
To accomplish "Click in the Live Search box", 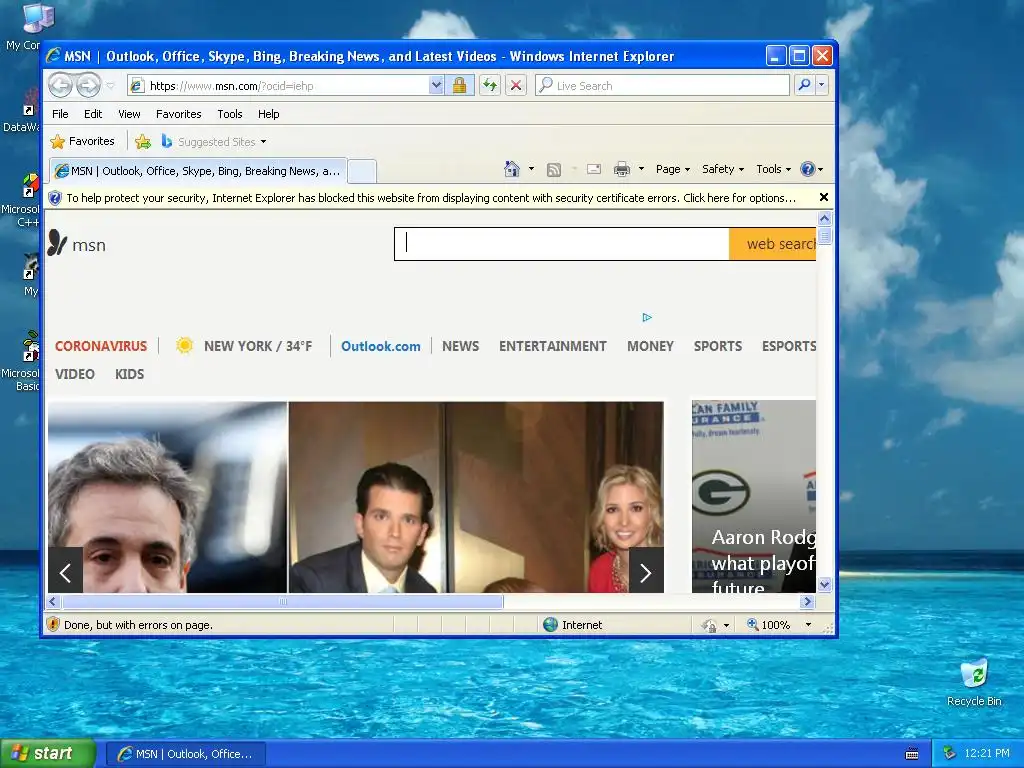I will 662,85.
